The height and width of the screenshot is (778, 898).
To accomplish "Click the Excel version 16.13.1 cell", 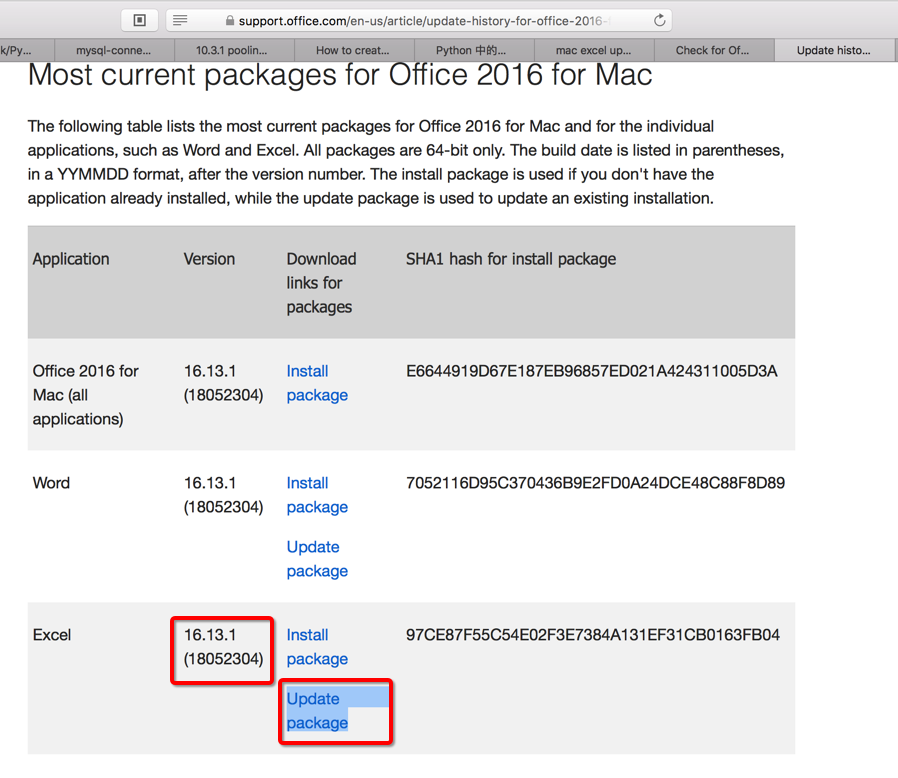I will click(x=223, y=647).
